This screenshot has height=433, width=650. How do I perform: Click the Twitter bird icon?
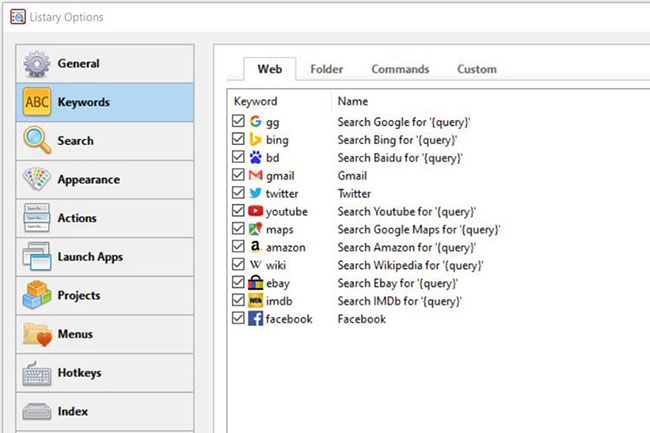(x=255, y=193)
